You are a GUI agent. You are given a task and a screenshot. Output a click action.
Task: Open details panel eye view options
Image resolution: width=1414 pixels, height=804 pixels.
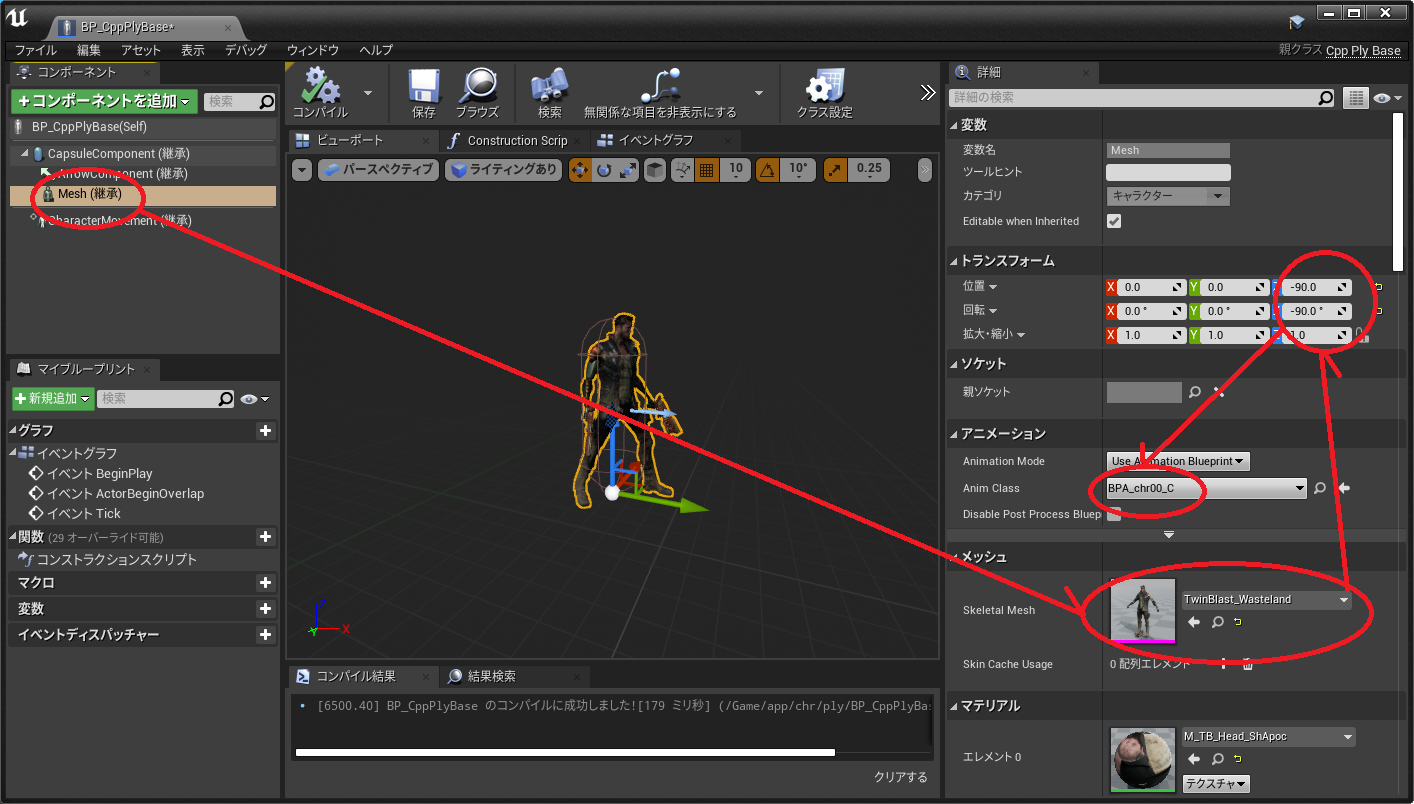[1388, 98]
